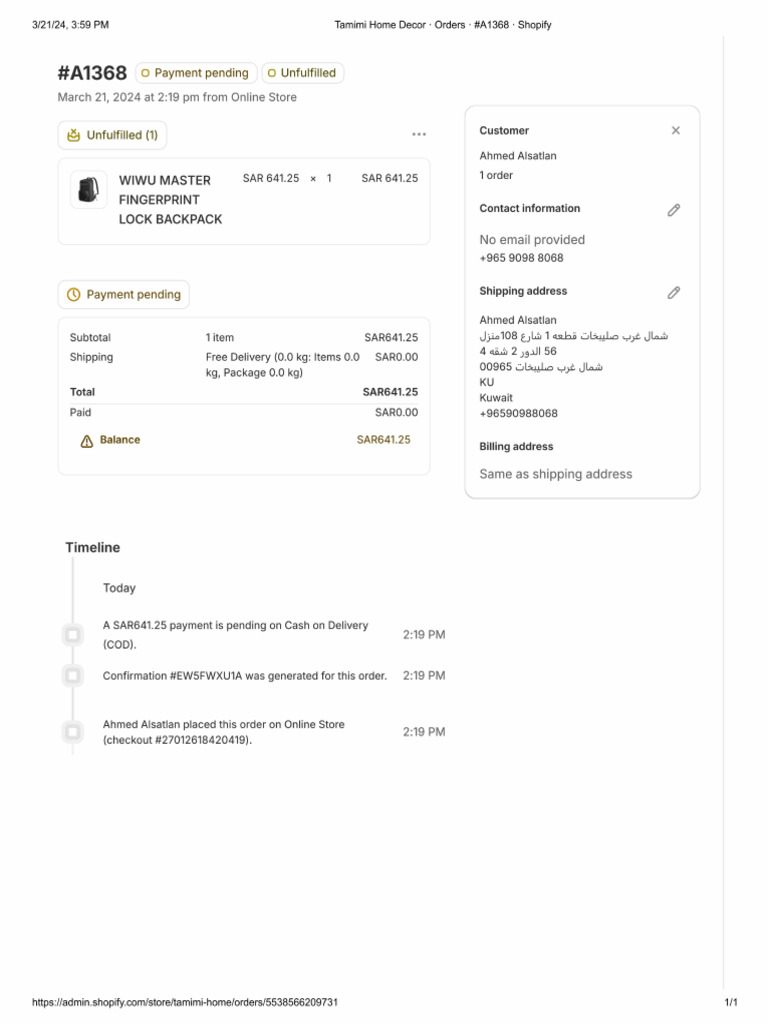Click the Unfulfilled (1) box icon
The height and width of the screenshot is (1024, 768).
(x=74, y=135)
